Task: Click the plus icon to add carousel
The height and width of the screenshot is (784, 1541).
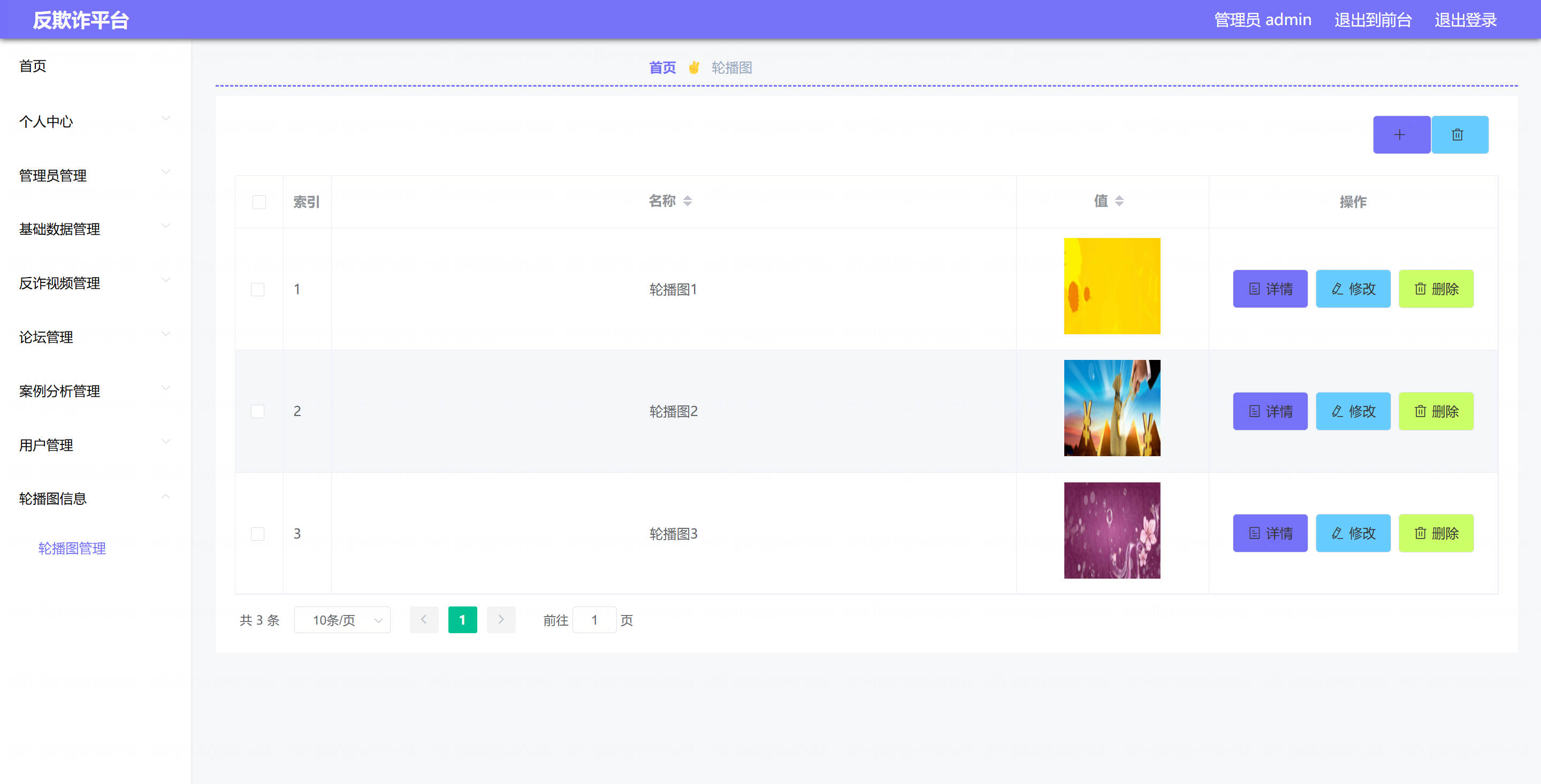Action: [x=1400, y=135]
